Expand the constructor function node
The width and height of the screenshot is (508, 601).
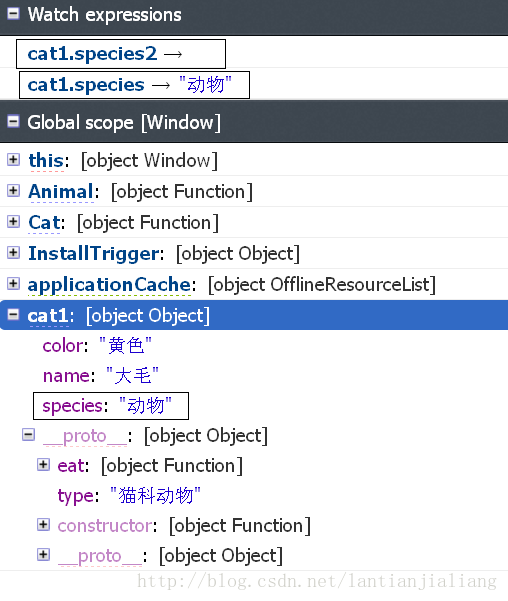43,525
